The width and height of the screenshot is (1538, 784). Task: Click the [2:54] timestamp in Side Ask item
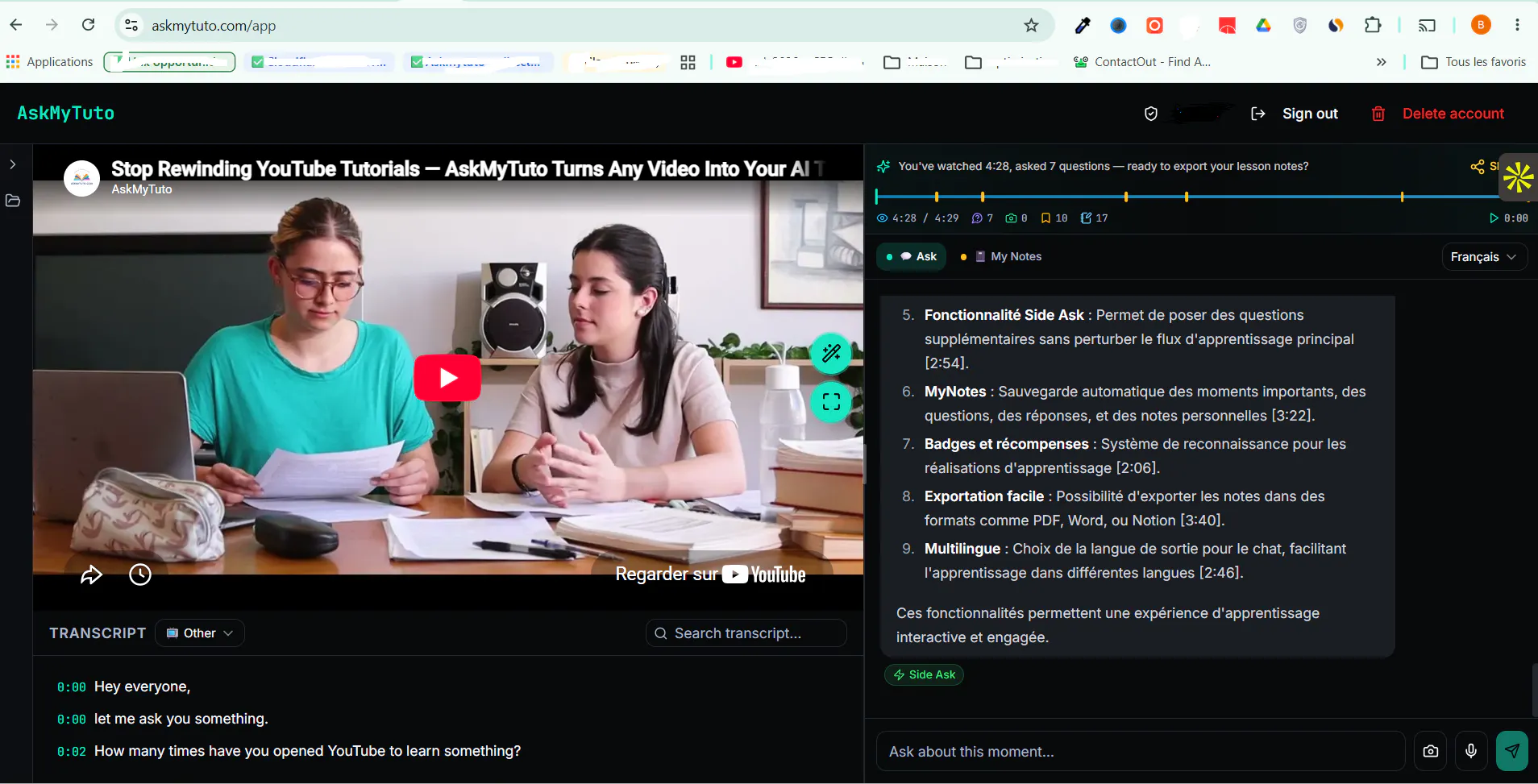click(x=945, y=363)
